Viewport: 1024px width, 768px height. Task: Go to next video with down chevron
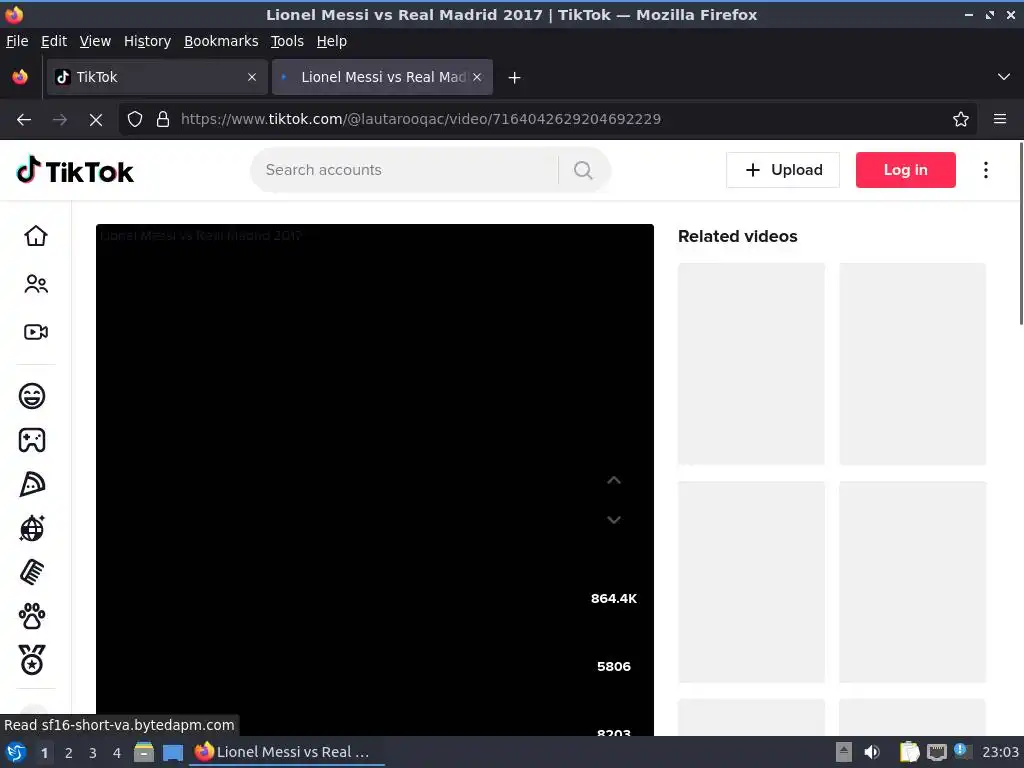point(613,520)
